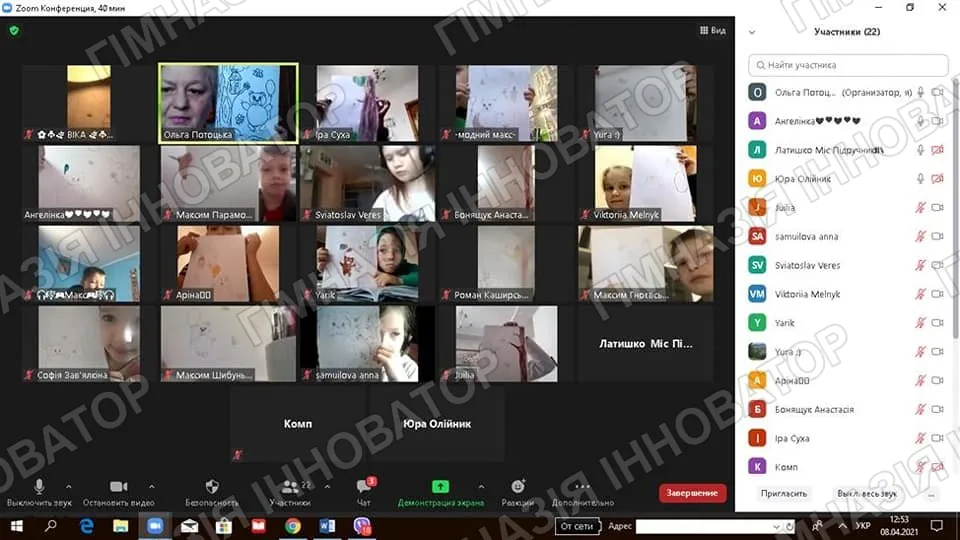Open the Chat with unread badge

click(x=364, y=487)
